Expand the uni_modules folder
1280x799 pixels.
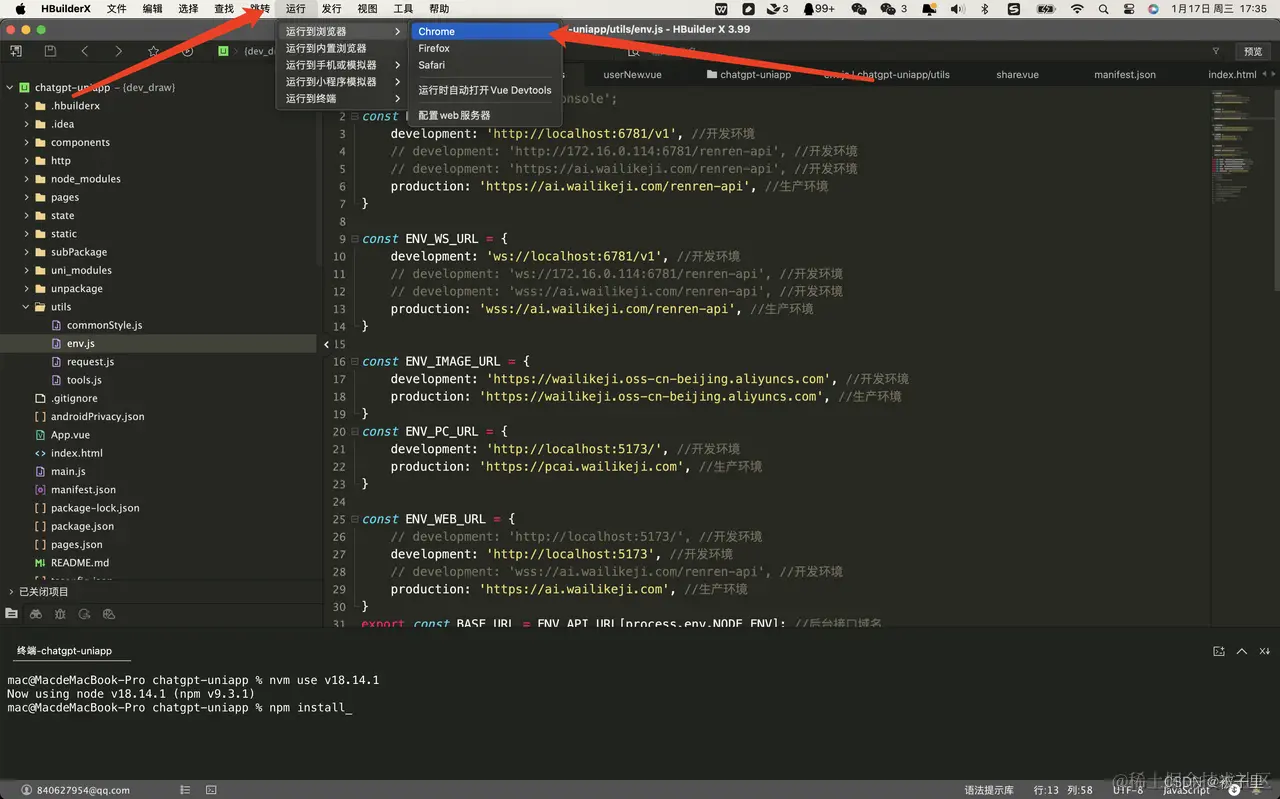click(x=27, y=271)
